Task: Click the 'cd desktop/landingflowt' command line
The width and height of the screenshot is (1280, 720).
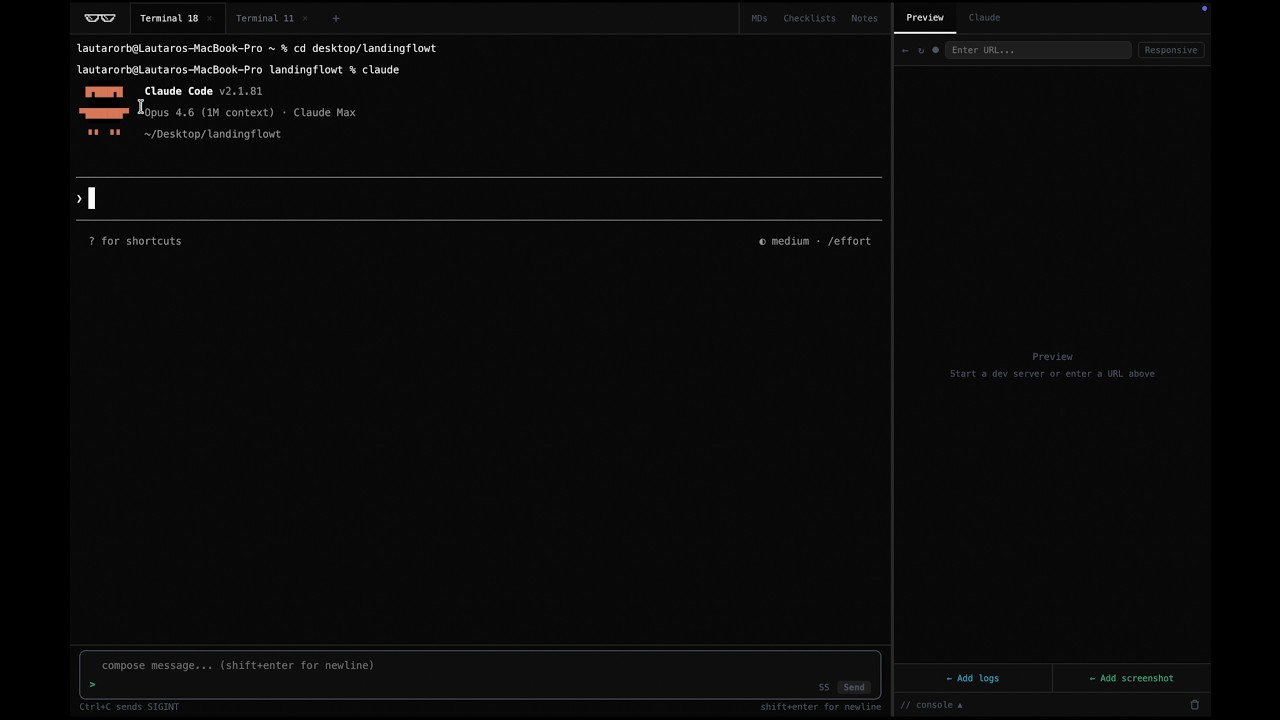Action: [365, 48]
